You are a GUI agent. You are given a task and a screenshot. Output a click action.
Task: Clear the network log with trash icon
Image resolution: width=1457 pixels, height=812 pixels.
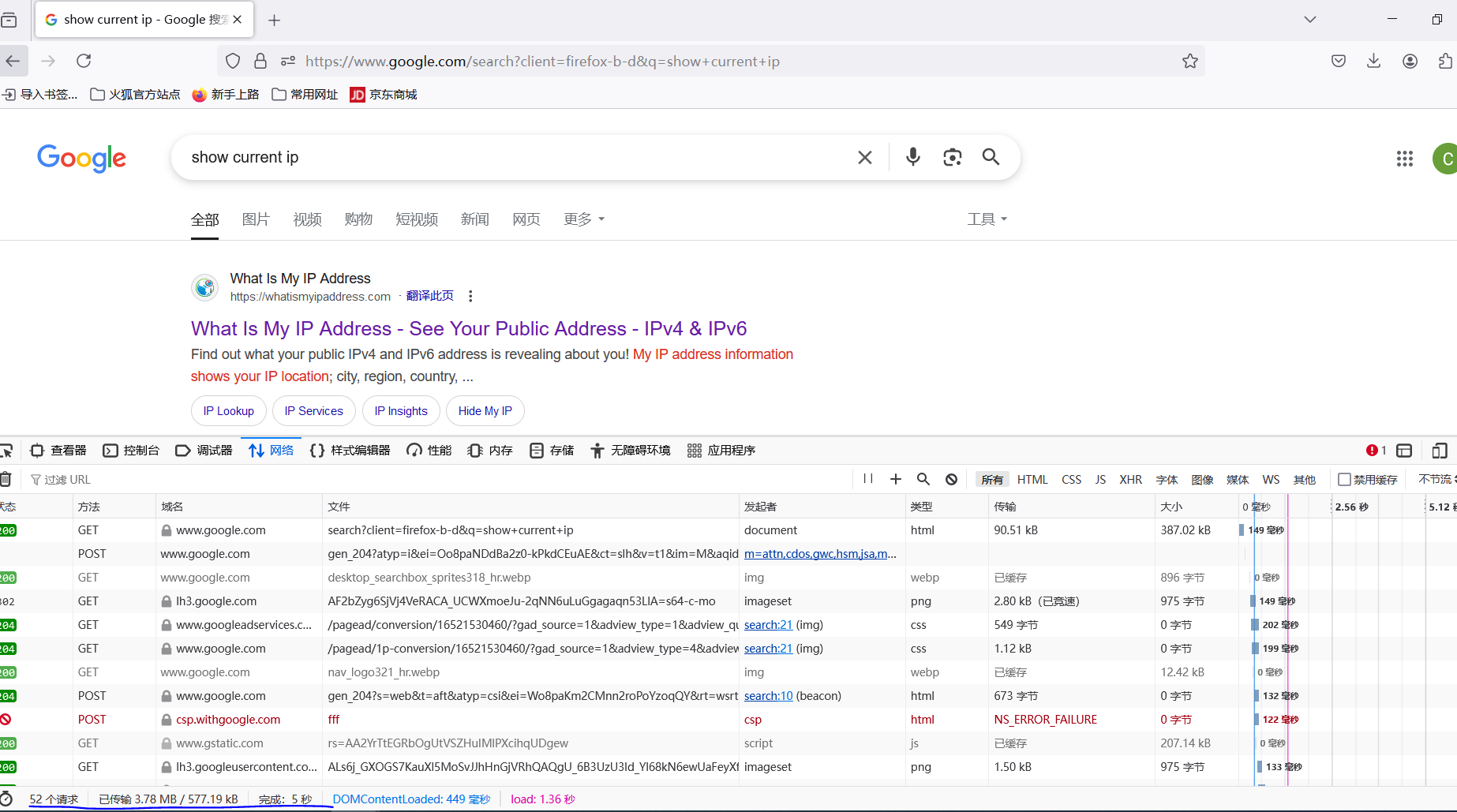click(6, 479)
